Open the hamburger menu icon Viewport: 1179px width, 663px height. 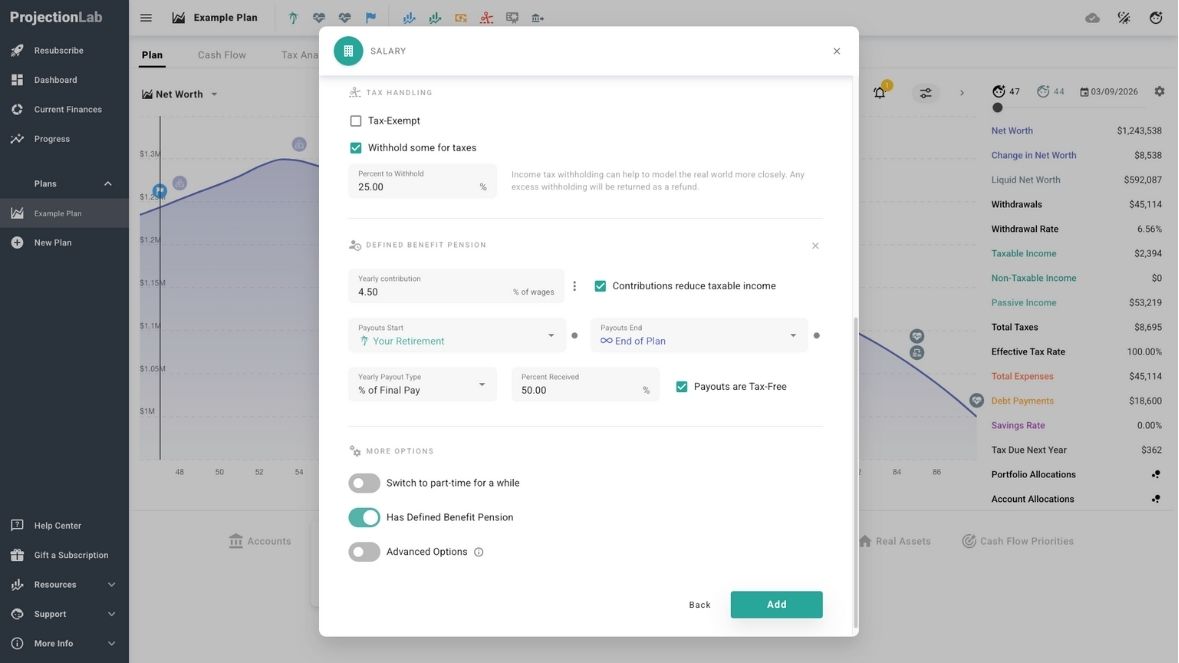[146, 18]
